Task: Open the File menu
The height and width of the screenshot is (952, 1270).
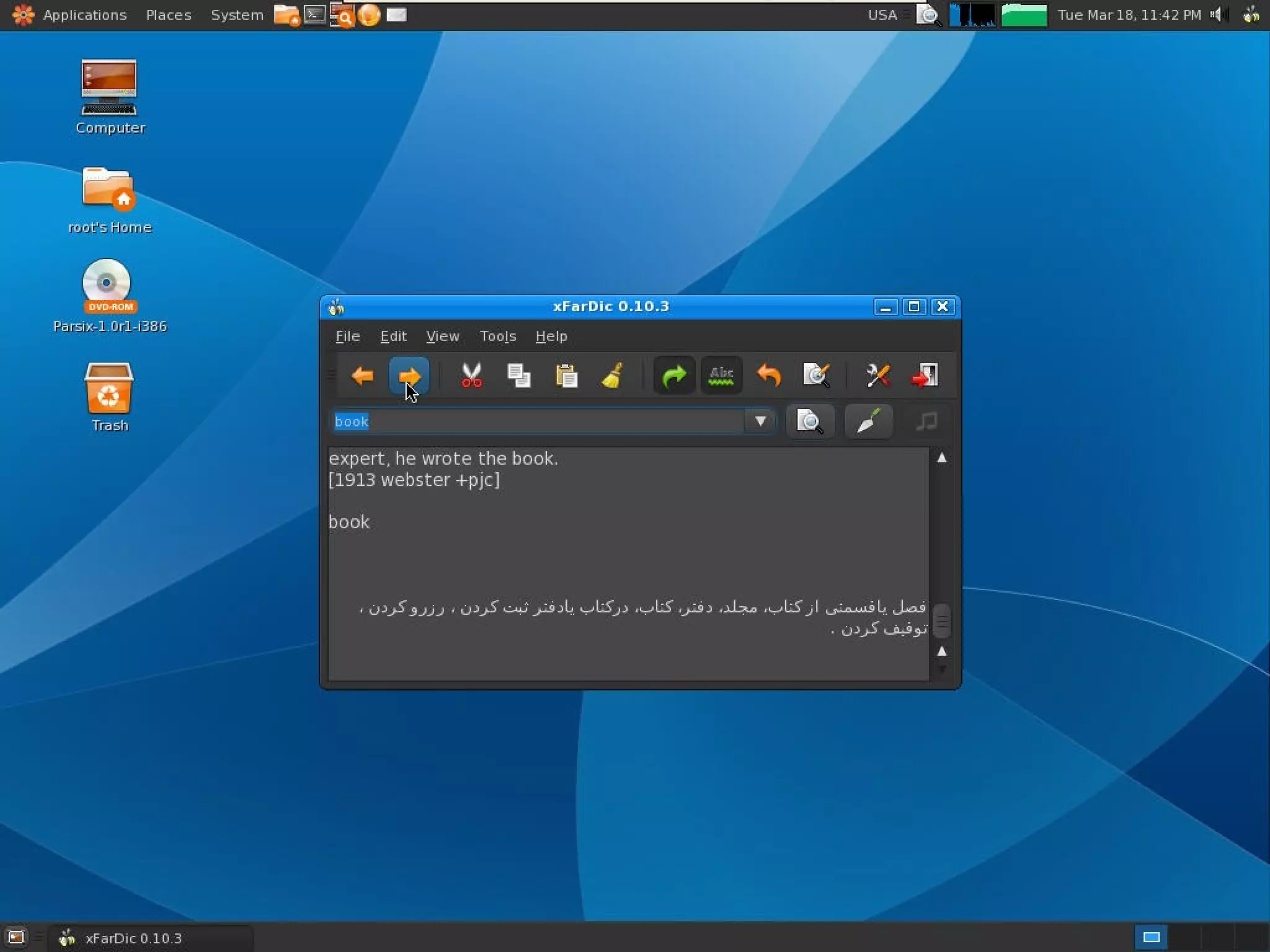Action: click(x=347, y=336)
